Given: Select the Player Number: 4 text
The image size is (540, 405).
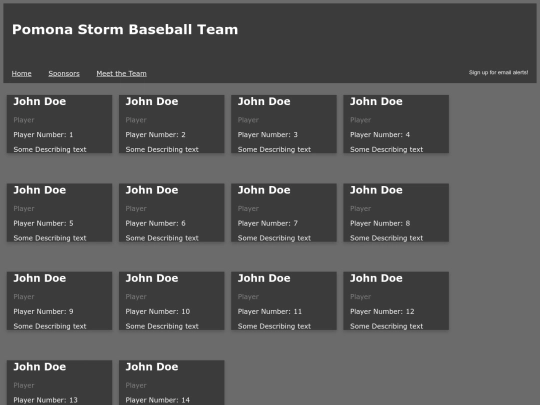Looking at the screenshot, I should 380,135.
